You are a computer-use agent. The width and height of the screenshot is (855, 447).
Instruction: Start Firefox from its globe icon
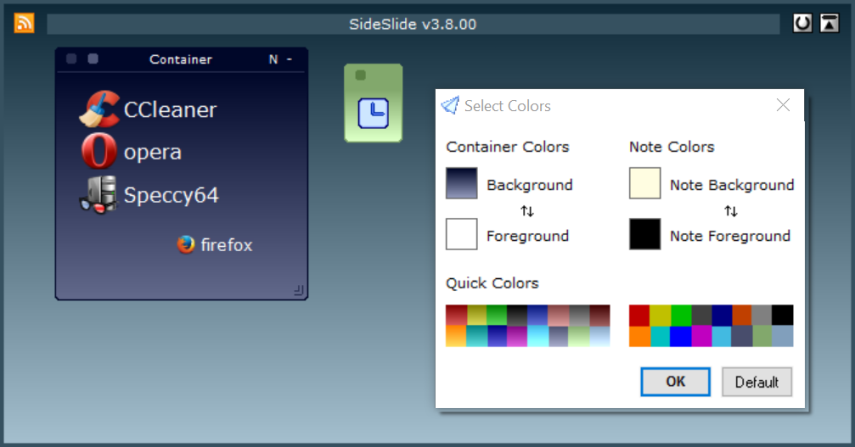pyautogui.click(x=186, y=245)
